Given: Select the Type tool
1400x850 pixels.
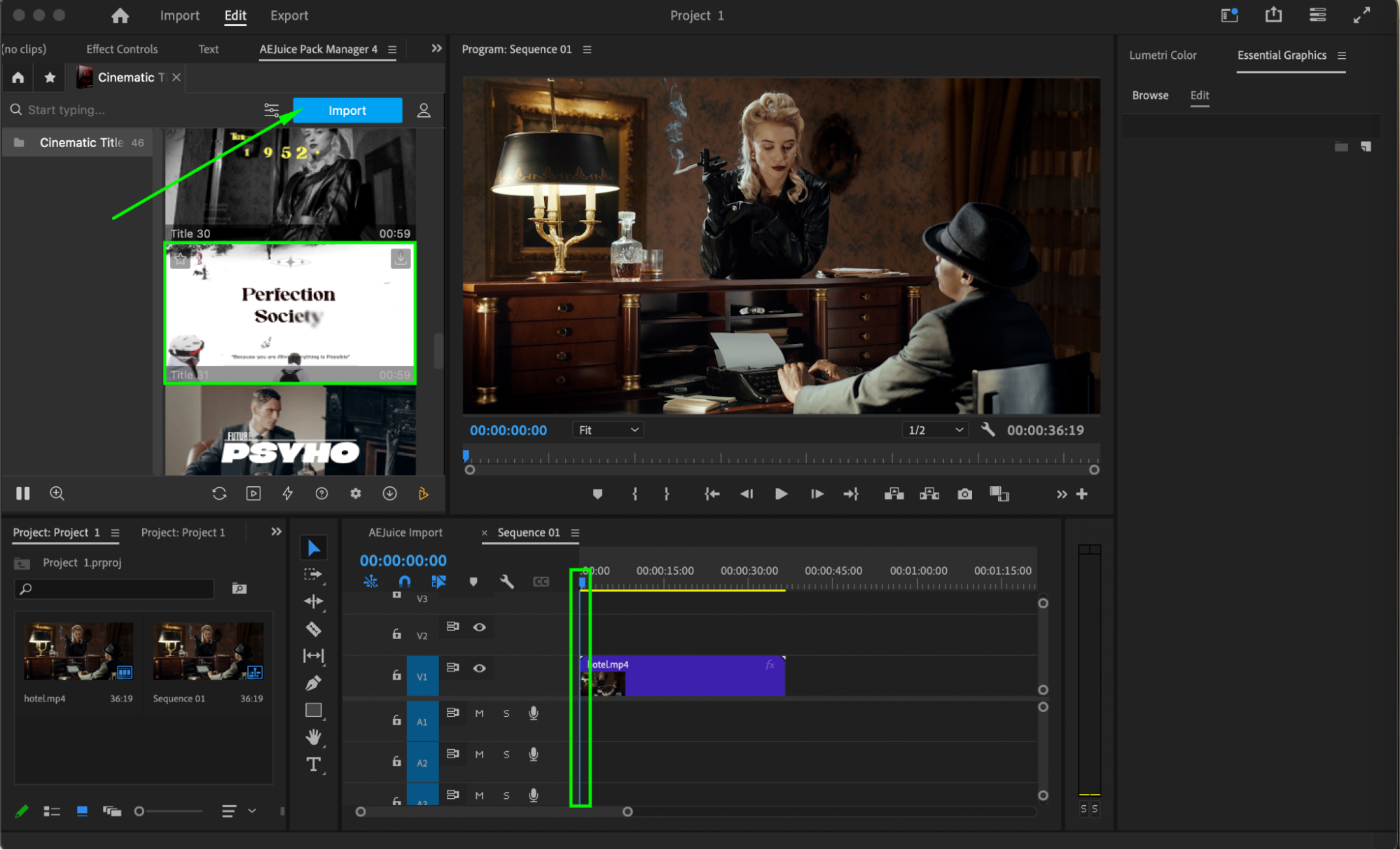Looking at the screenshot, I should pyautogui.click(x=313, y=764).
